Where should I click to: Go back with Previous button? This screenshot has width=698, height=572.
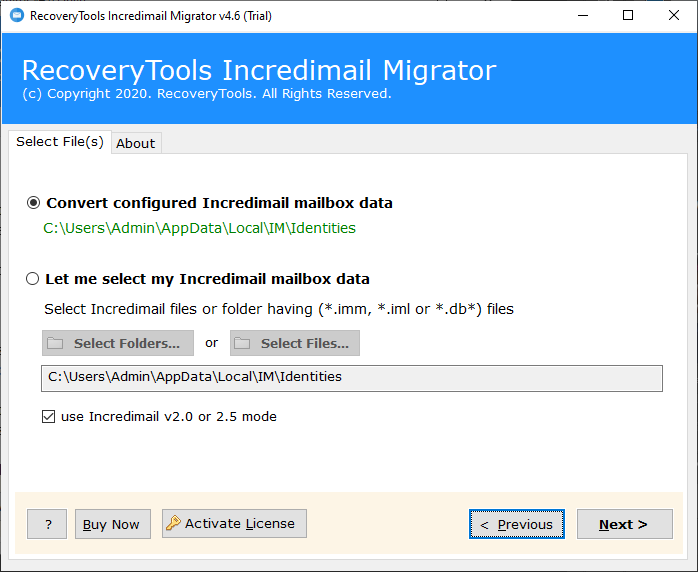(517, 524)
